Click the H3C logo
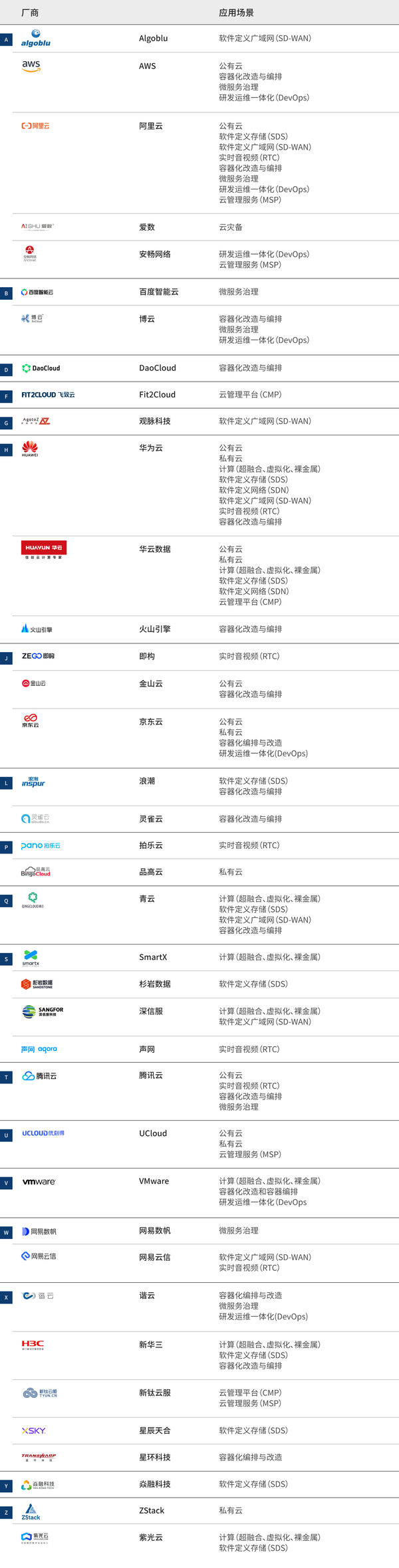Image resolution: width=399 pixels, height=1568 pixels. pos(33,1345)
